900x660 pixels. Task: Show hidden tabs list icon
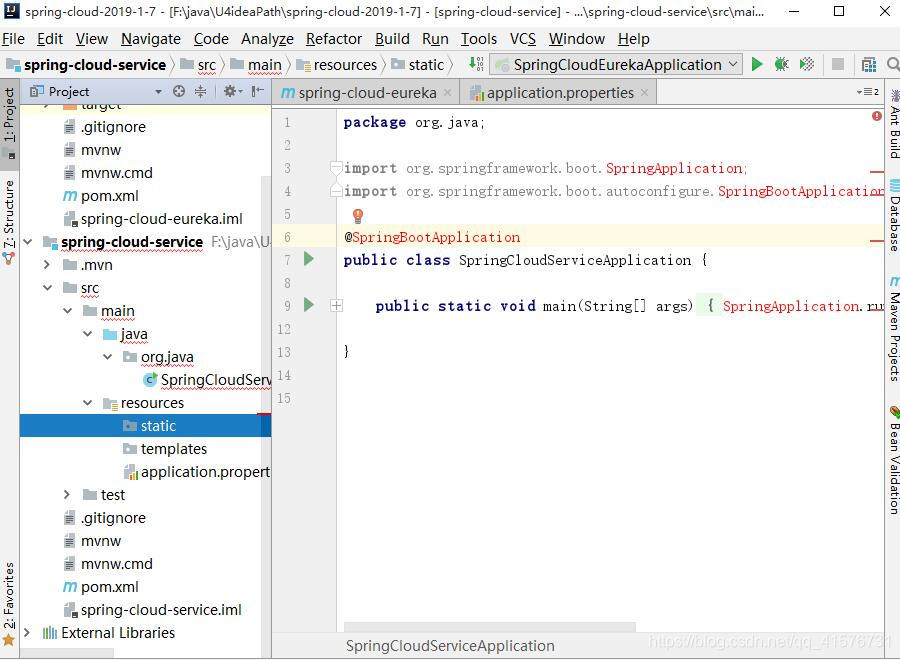[x=867, y=92]
